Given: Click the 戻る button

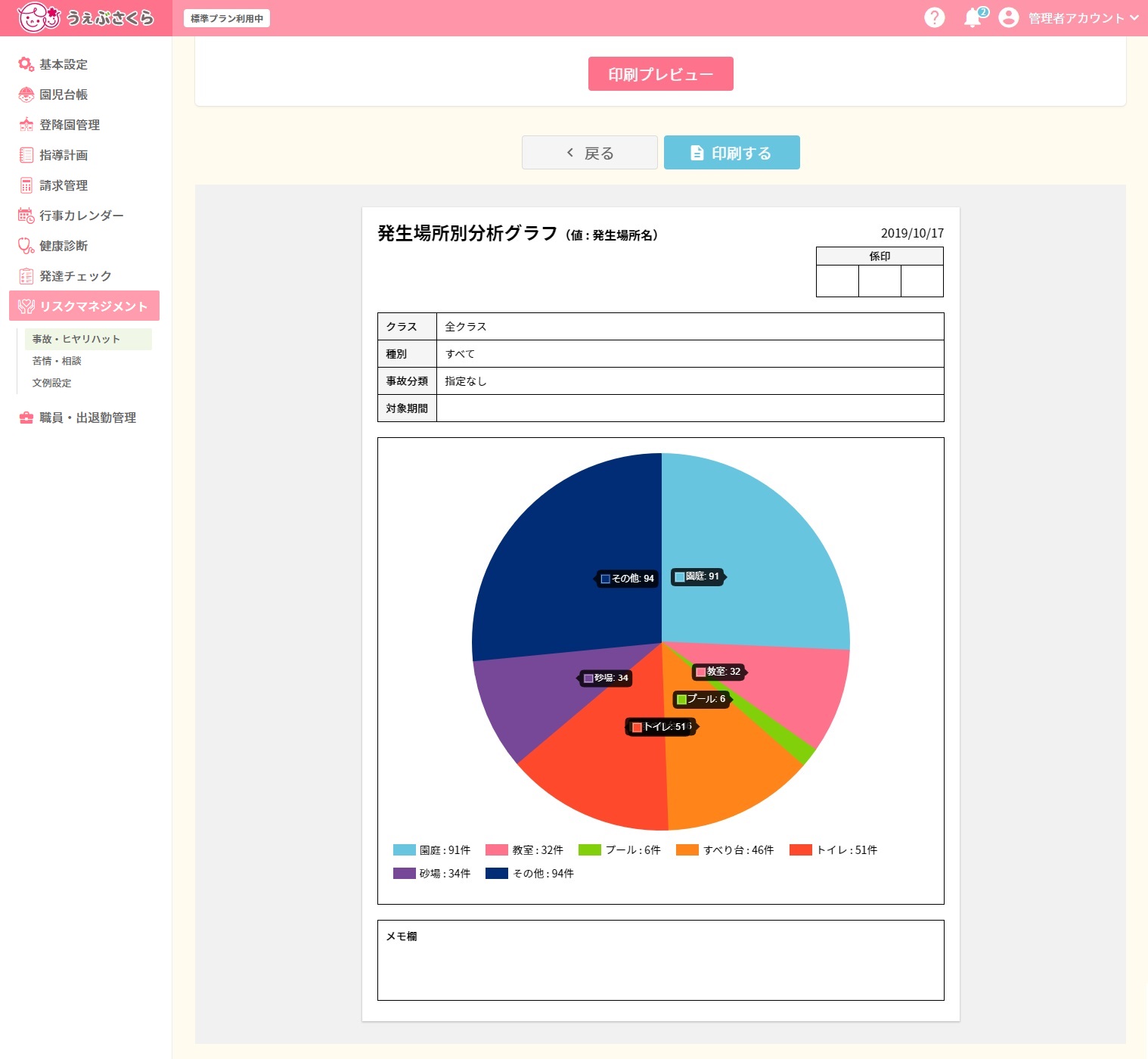Looking at the screenshot, I should tap(590, 153).
